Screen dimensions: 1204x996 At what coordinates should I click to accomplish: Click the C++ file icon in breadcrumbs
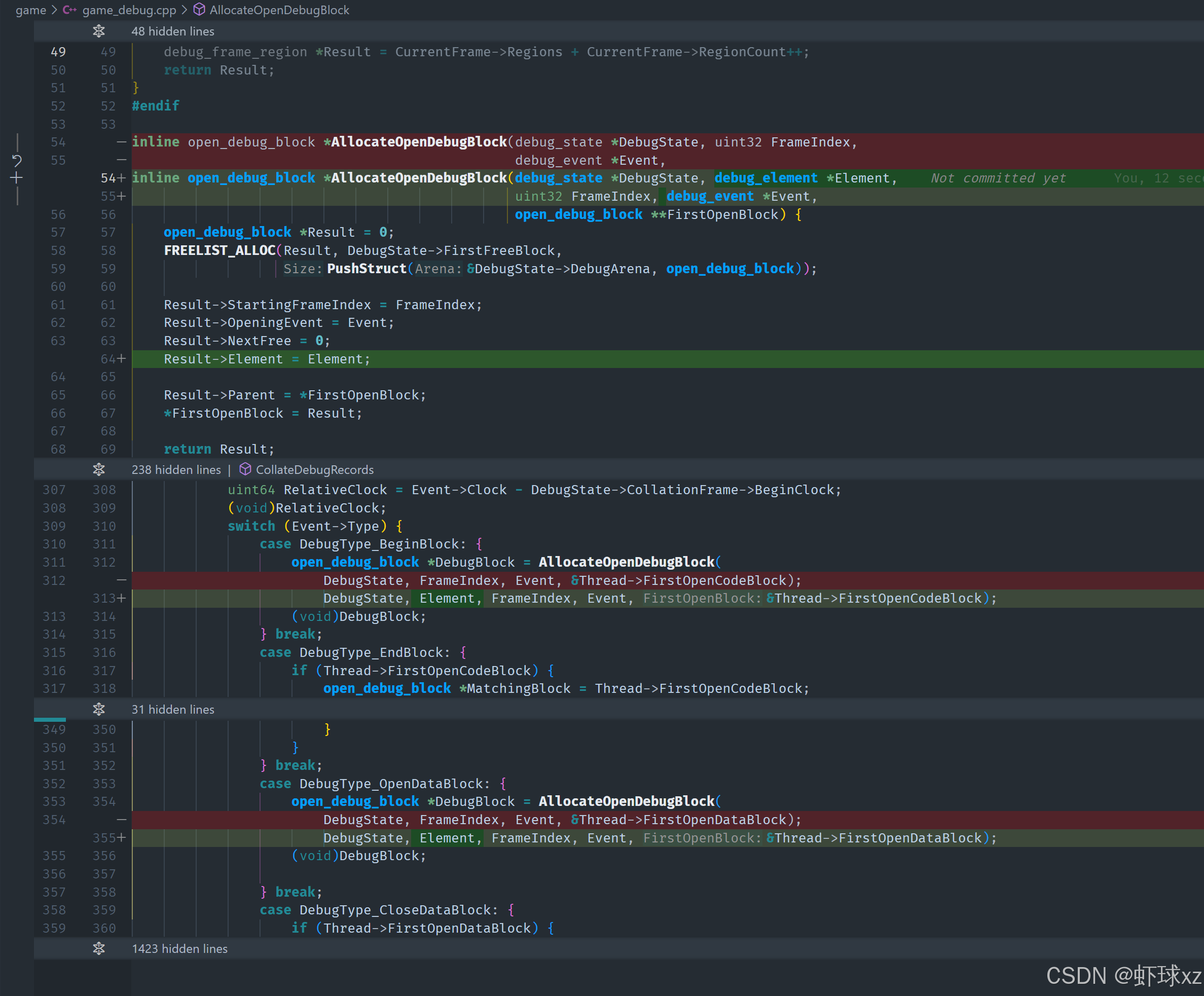(x=69, y=10)
